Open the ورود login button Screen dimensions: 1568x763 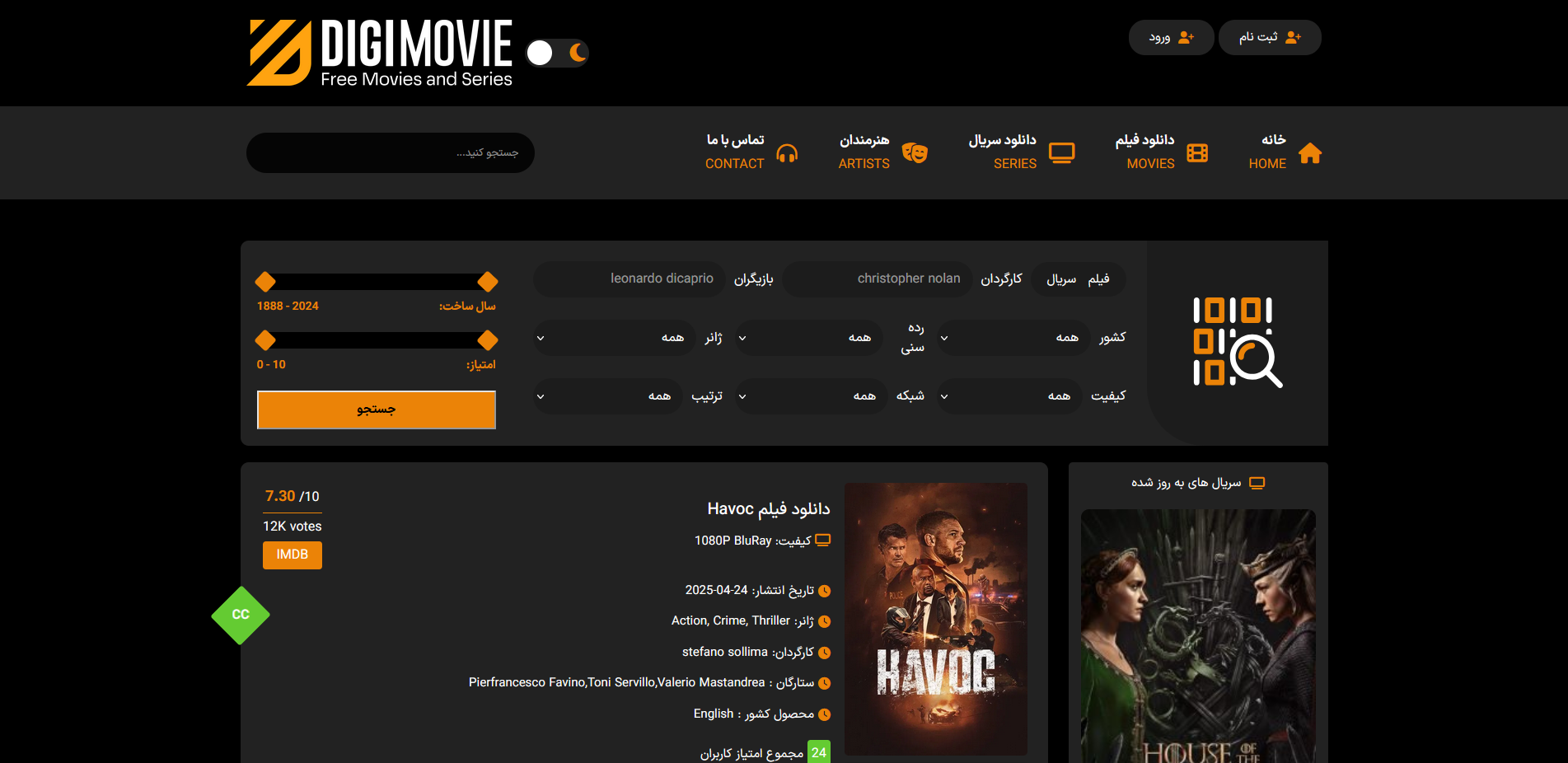(1171, 37)
